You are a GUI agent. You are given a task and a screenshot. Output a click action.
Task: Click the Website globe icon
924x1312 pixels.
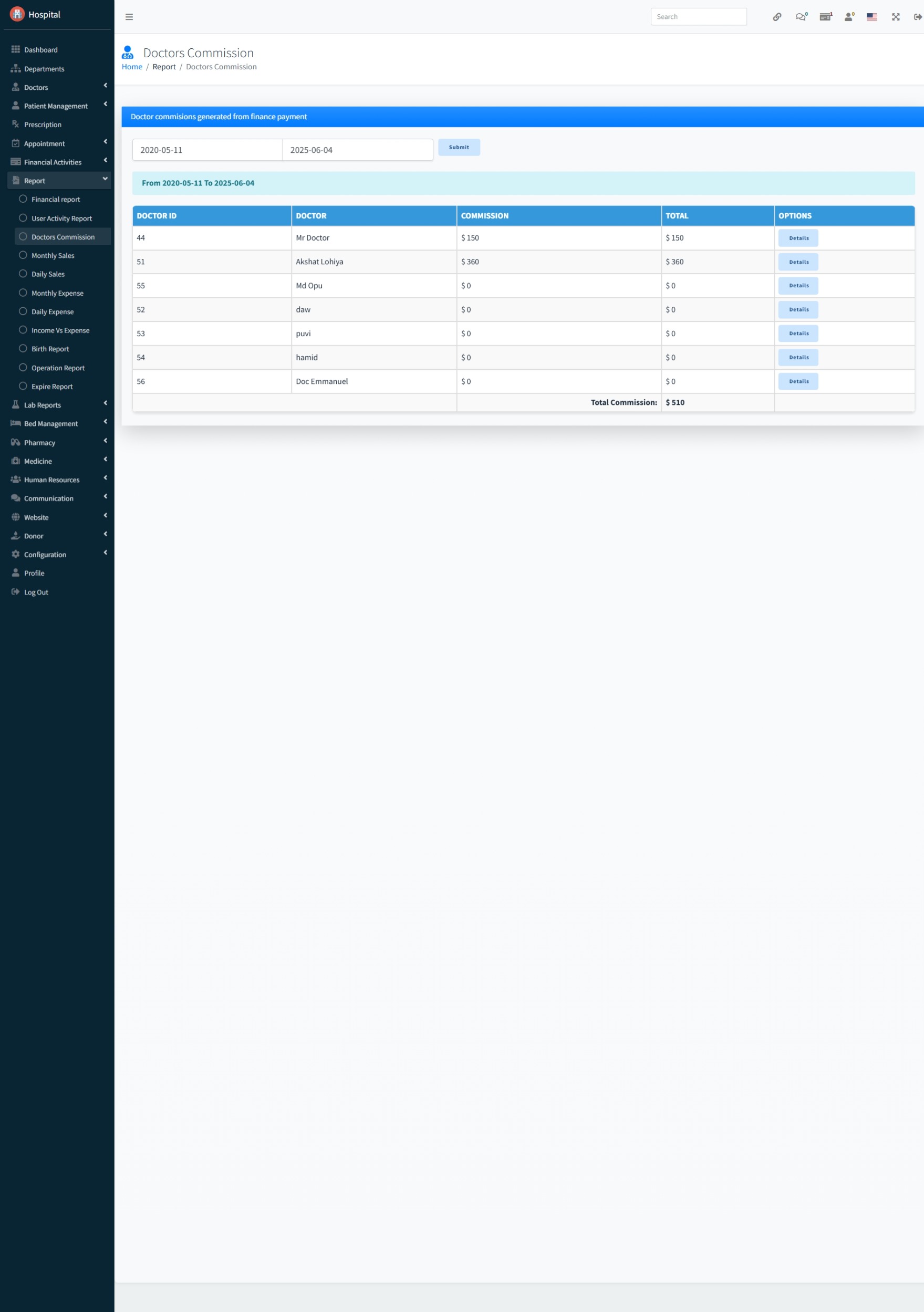click(15, 517)
